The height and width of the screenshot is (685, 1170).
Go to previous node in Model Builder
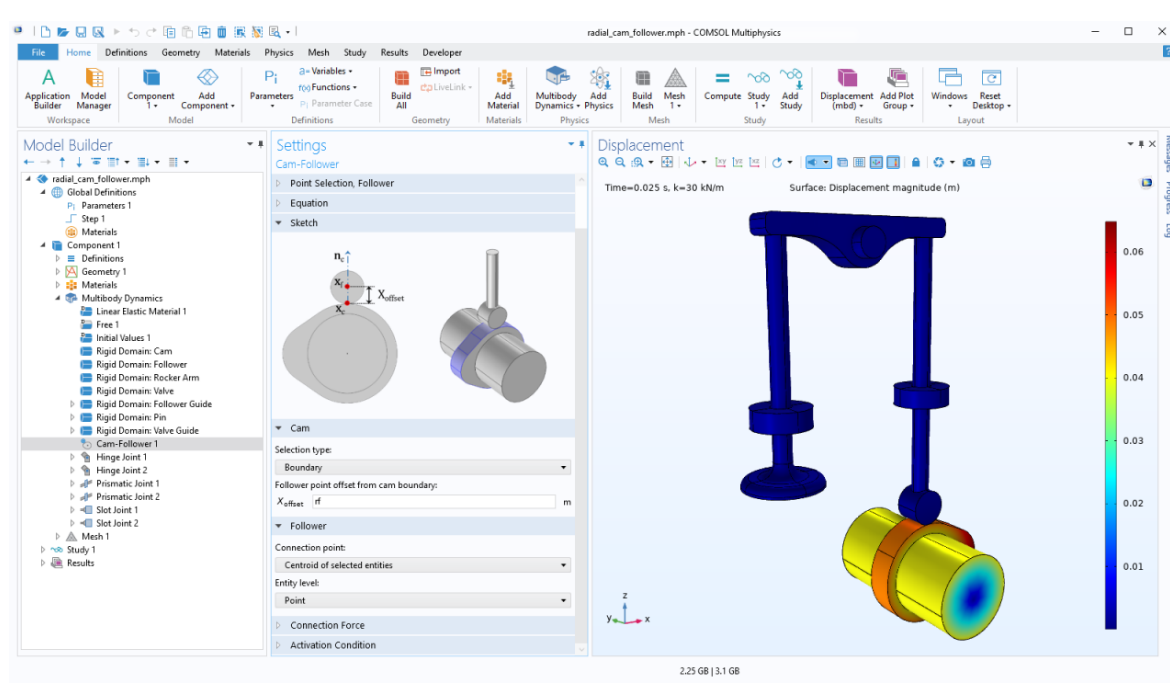[x=28, y=162]
